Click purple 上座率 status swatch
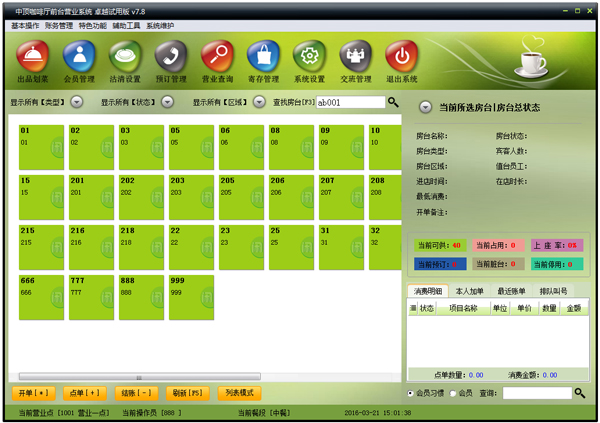Screen dimensions: 600x423 pos(557,245)
